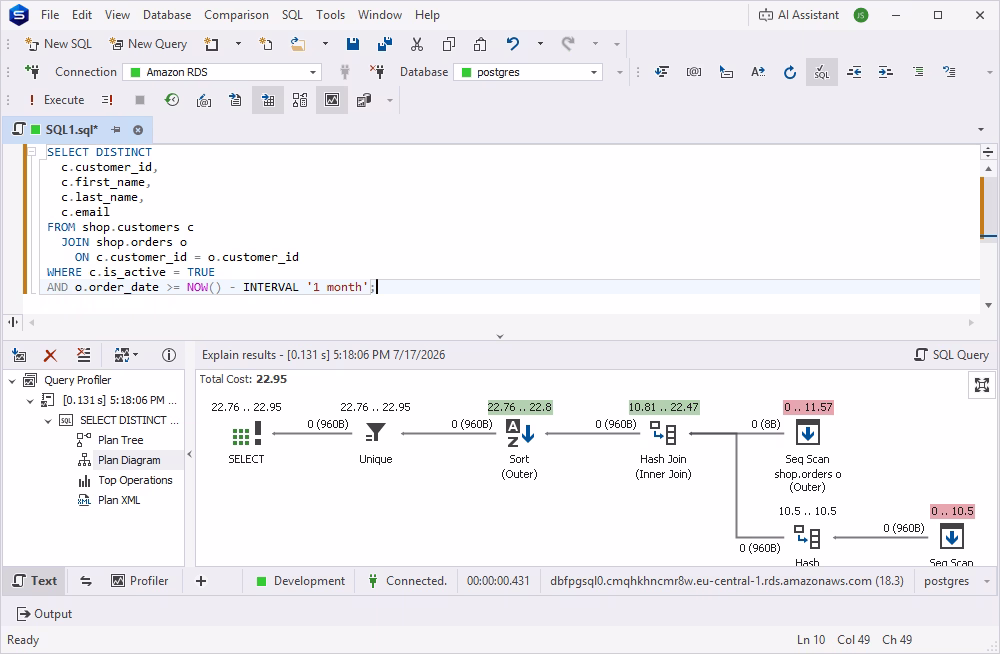1000x654 pixels.
Task: Click the New SQL toolbar button
Action: pos(58,44)
